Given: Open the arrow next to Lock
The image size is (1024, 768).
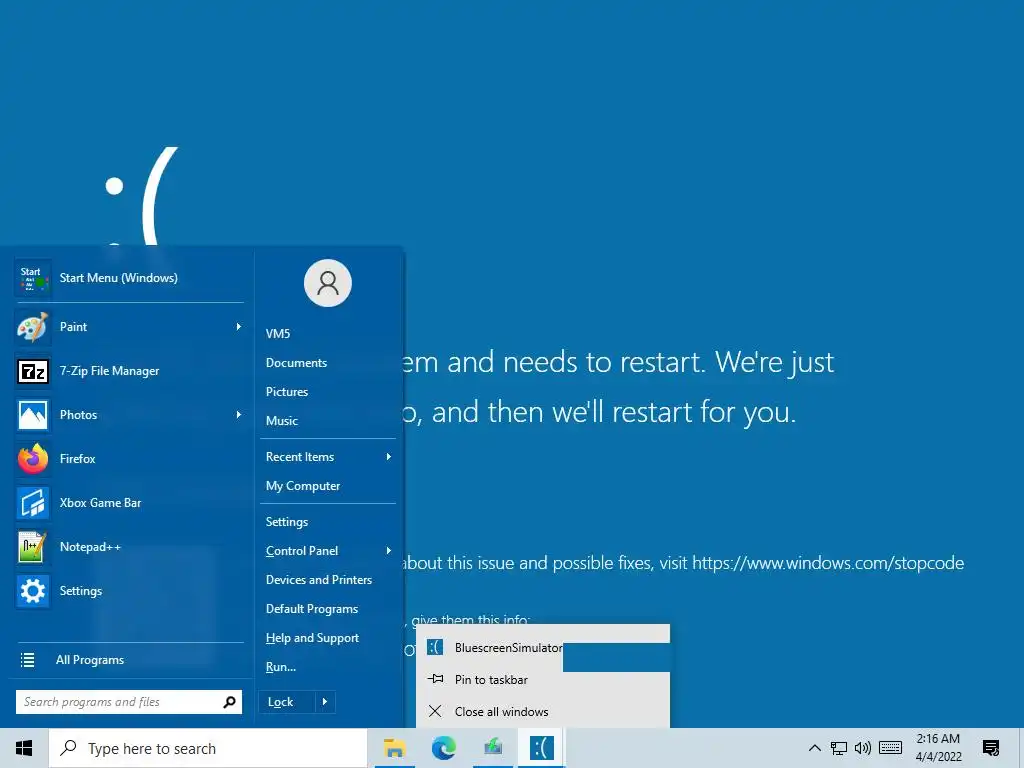Looking at the screenshot, I should tap(325, 702).
